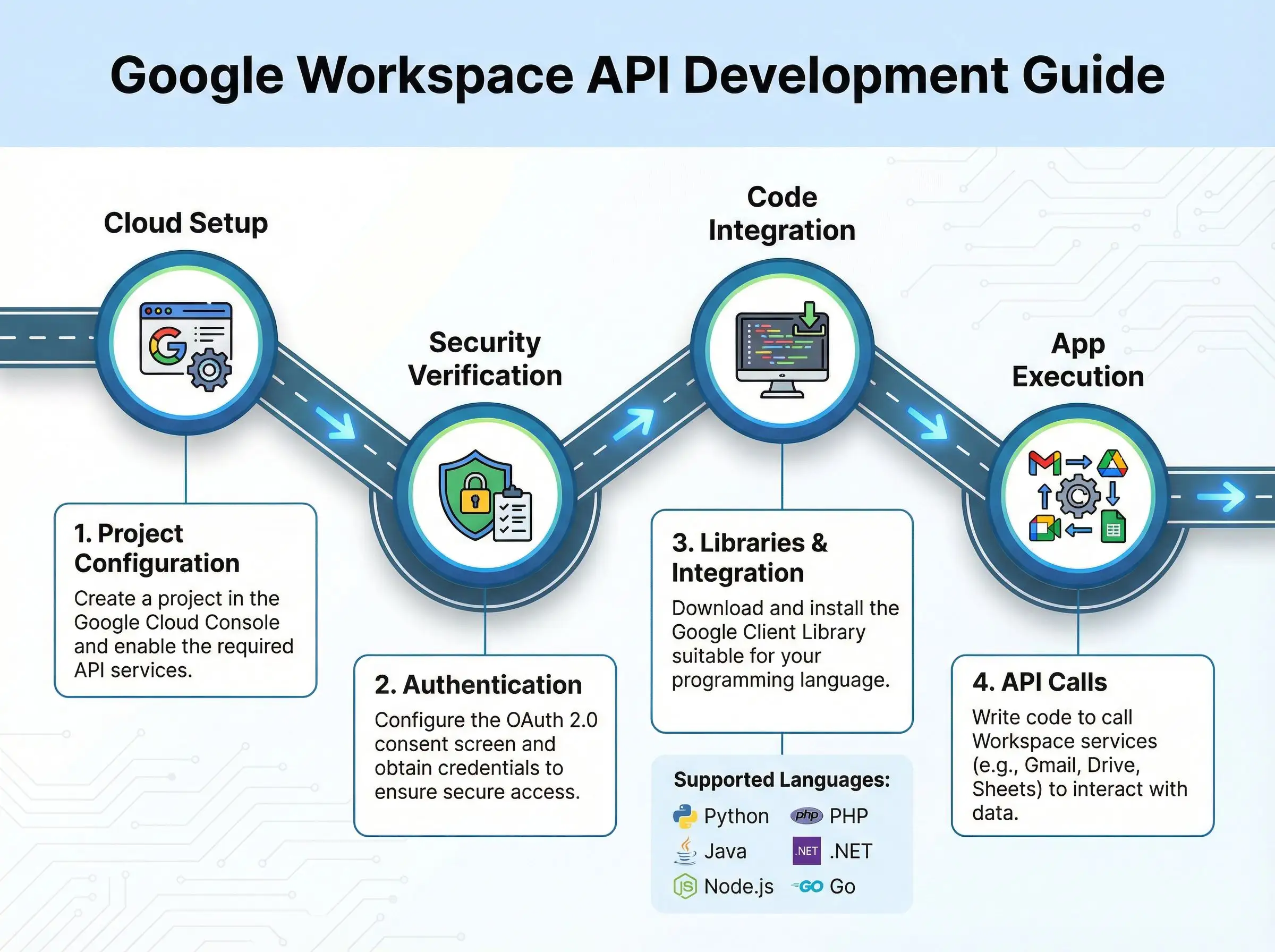Click the .NET language icon

806,851
